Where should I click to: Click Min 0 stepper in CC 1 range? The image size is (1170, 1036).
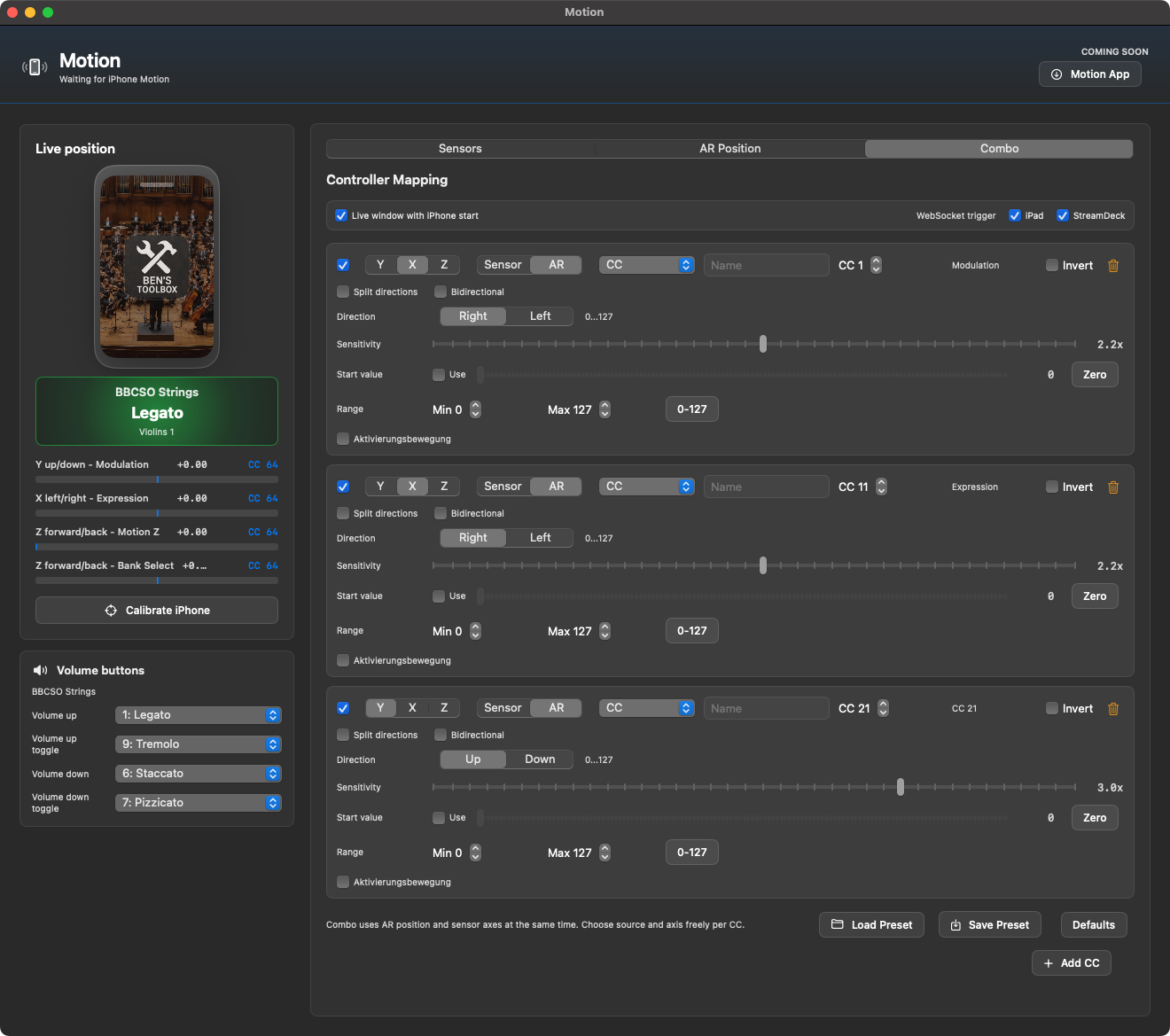pos(475,409)
